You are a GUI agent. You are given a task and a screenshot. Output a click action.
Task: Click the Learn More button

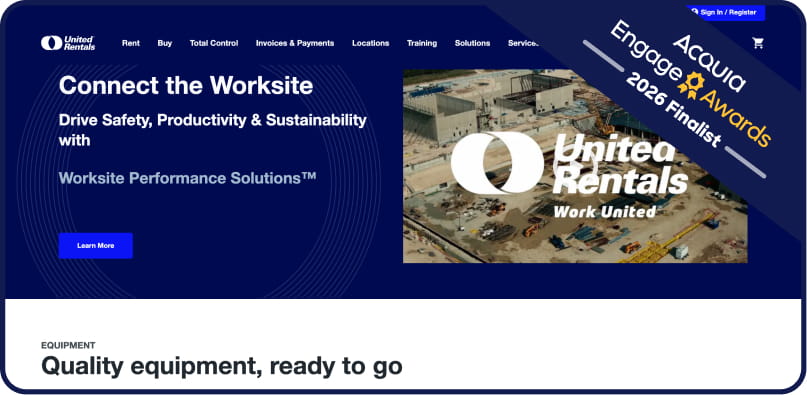(96, 246)
